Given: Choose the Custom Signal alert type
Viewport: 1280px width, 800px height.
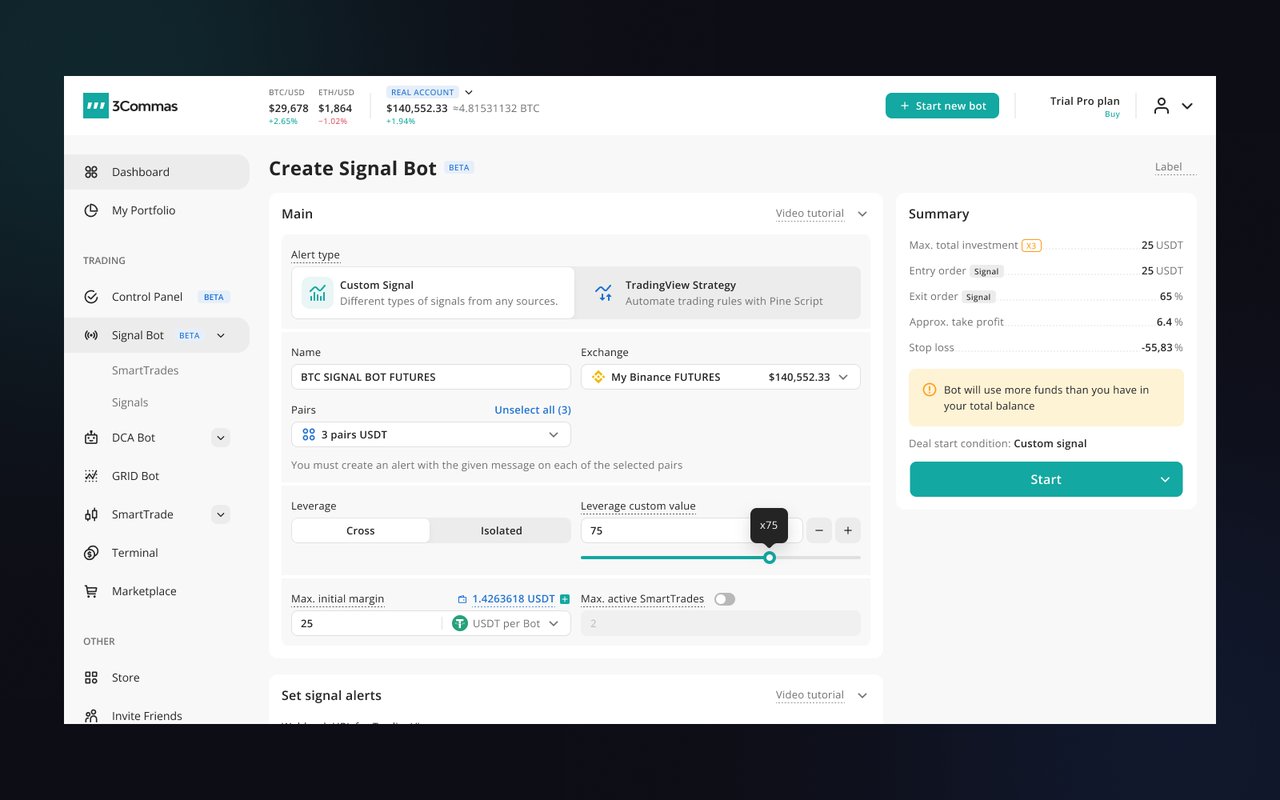Looking at the screenshot, I should (433, 293).
